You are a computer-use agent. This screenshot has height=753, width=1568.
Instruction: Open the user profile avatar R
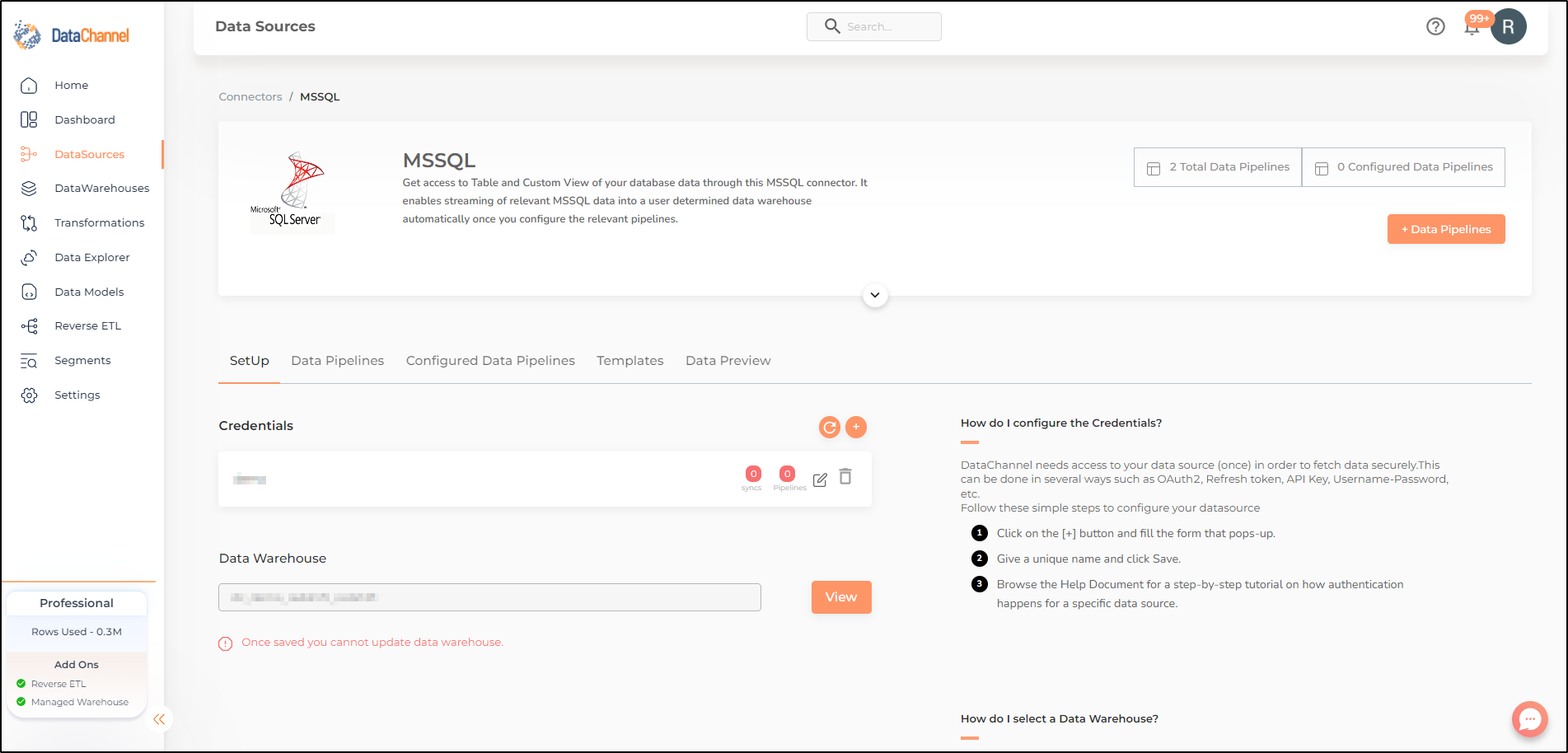1509,26
